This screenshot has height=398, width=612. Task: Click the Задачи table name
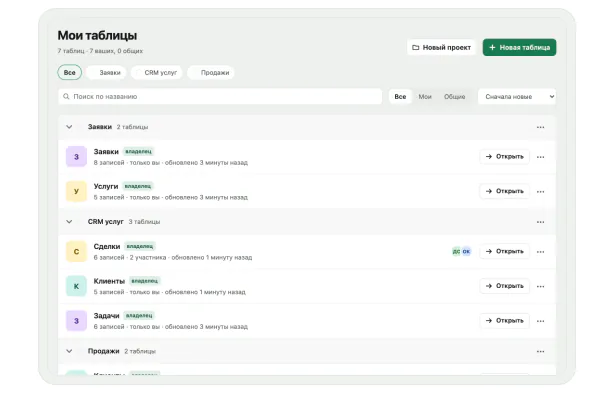(x=107, y=316)
